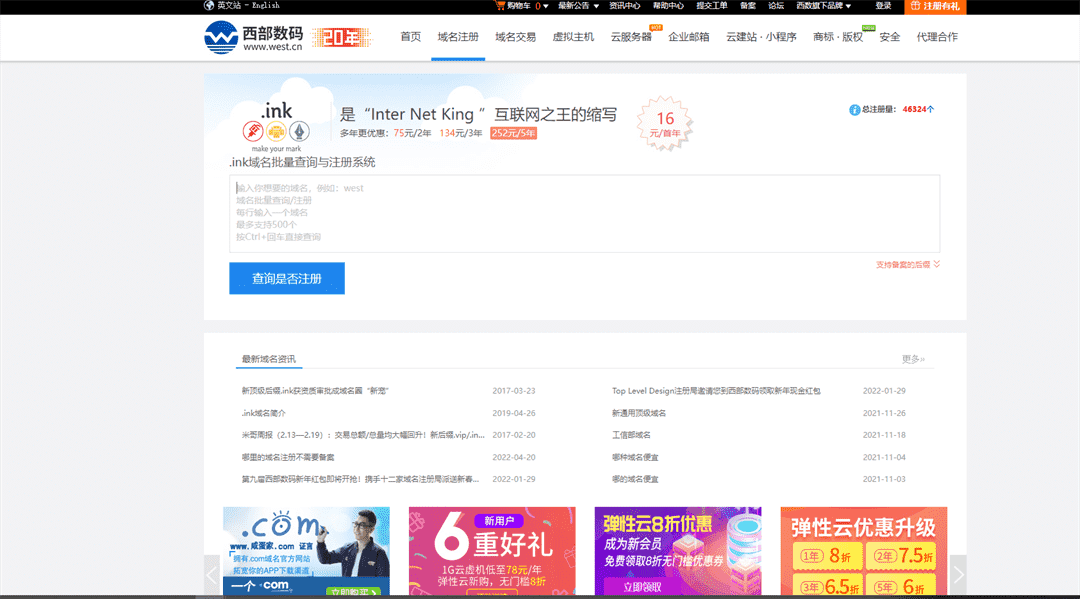Open news 米哥周报（2.13—2.19）
1080x599 pixels.
pyautogui.click(x=363, y=435)
